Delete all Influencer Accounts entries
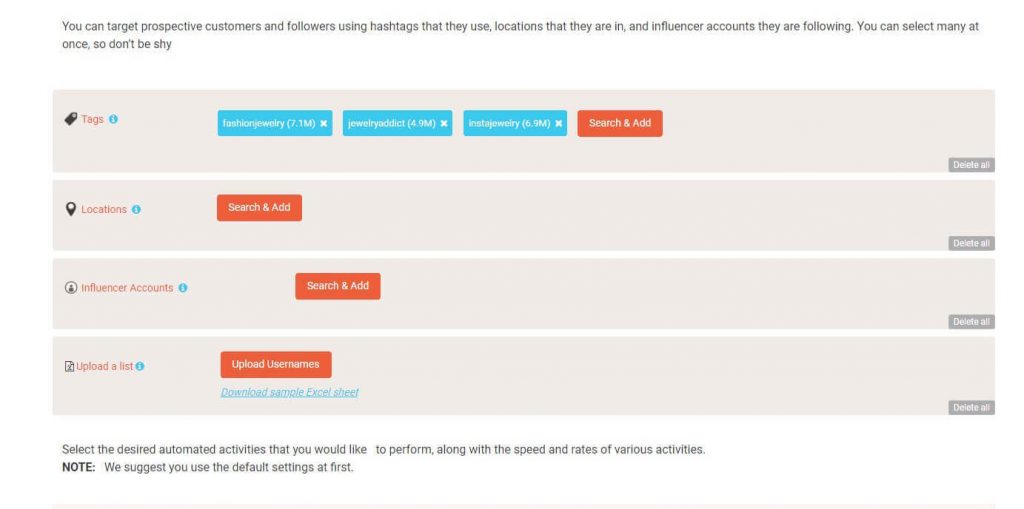 pyautogui.click(x=971, y=322)
